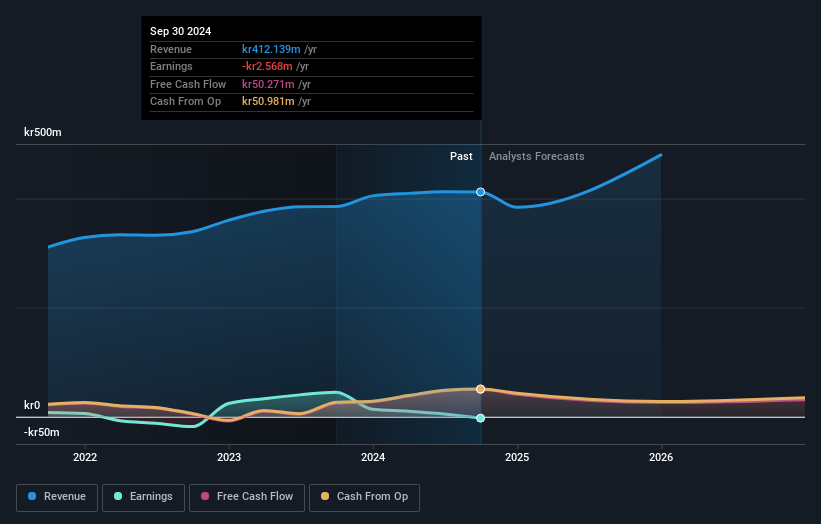Click the pink Free Cash Flow legend dot
Image resolution: width=821 pixels, height=524 pixels.
point(205,496)
